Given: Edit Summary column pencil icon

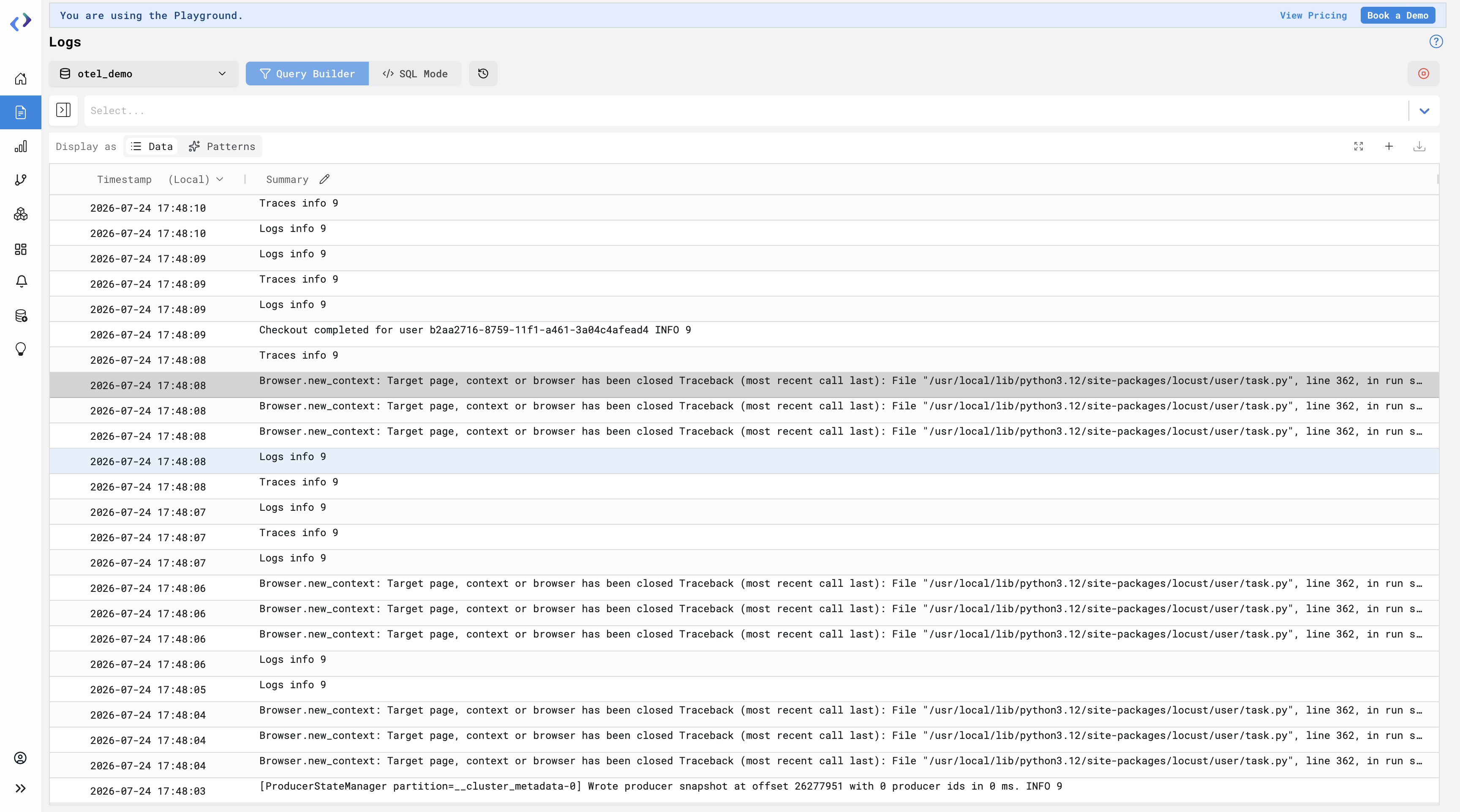Looking at the screenshot, I should (x=324, y=179).
